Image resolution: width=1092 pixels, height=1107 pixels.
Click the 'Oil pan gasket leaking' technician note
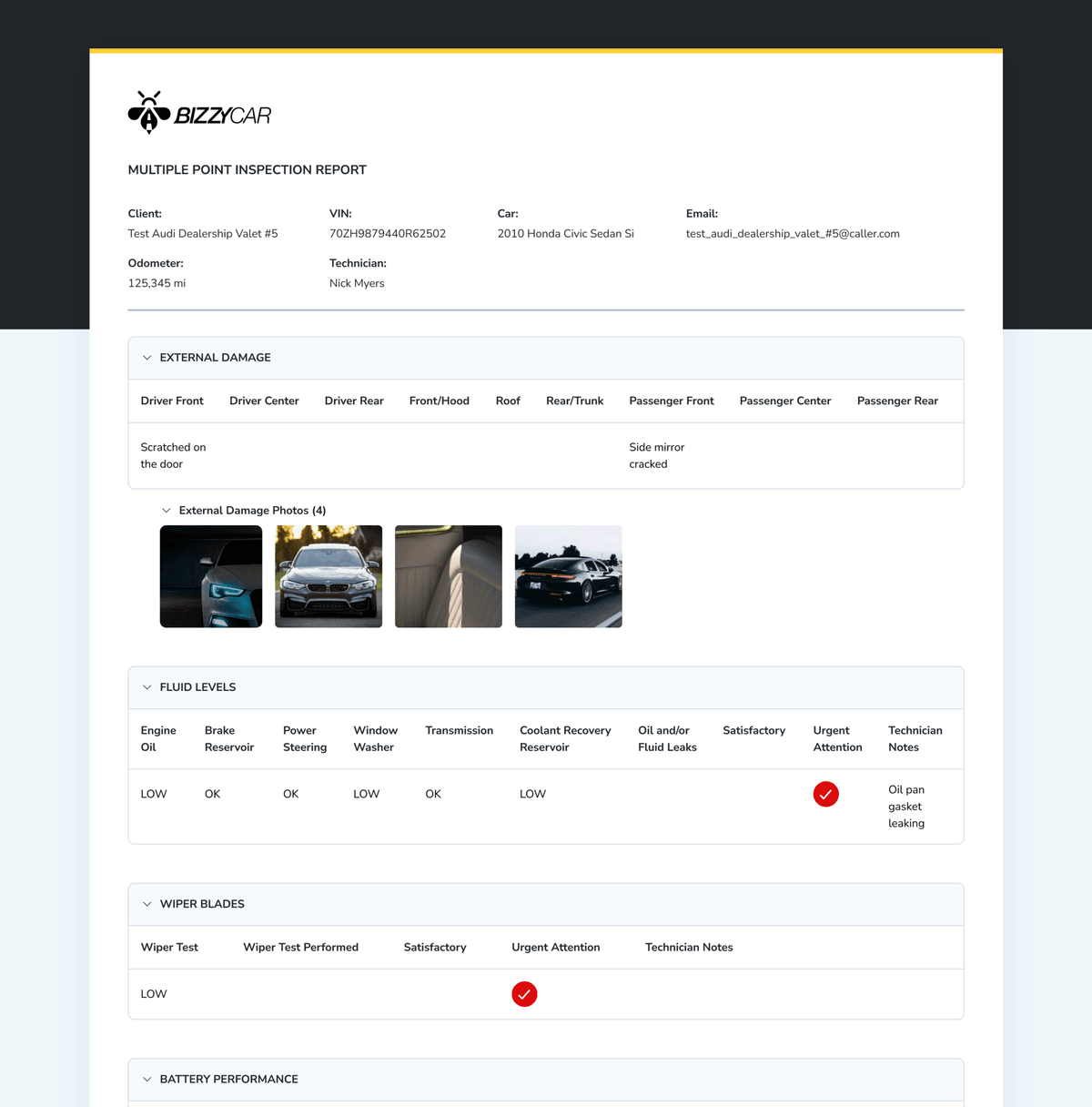click(x=906, y=806)
